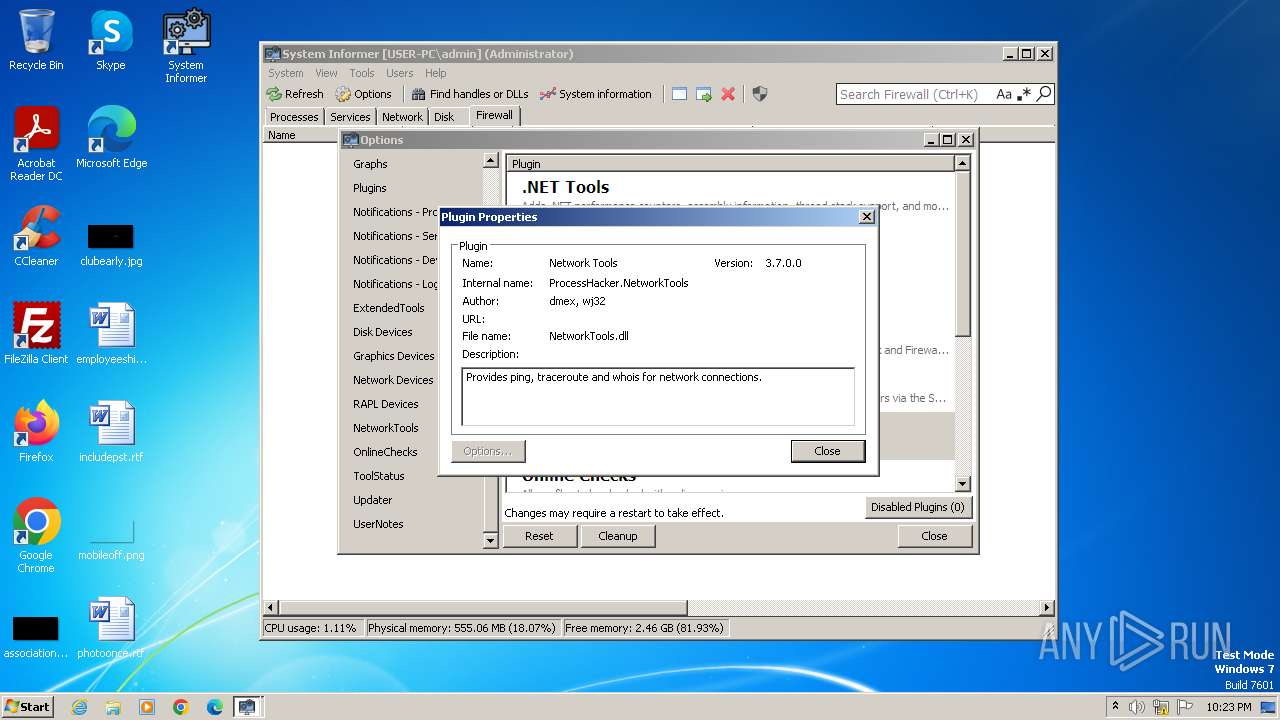This screenshot has height=720, width=1280.
Task: Toggle case-sensitive search Aa icon
Action: click(1004, 94)
